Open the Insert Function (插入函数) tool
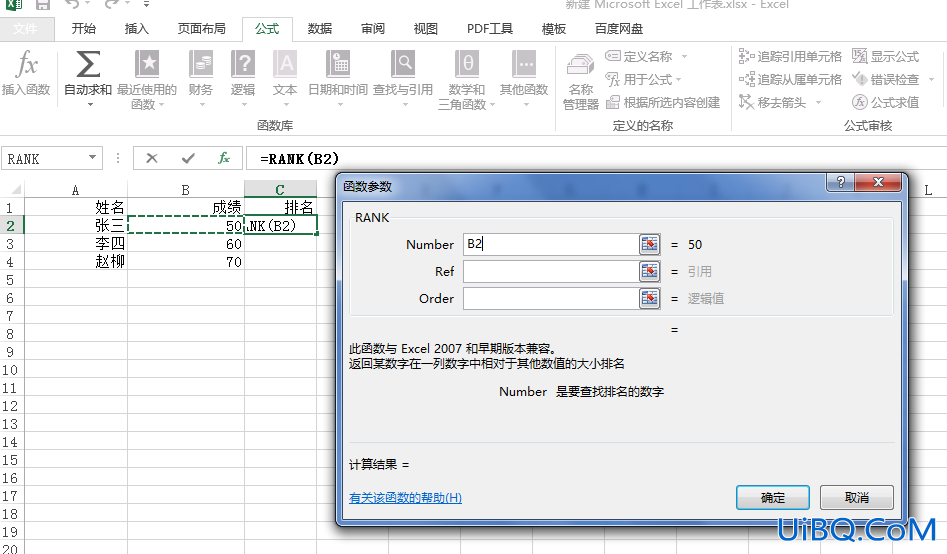Viewport: 947px width, 554px height. pos(26,73)
